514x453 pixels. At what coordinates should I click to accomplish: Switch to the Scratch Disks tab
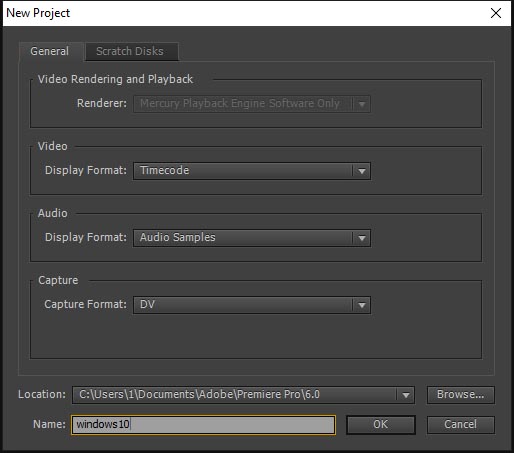[x=132, y=51]
